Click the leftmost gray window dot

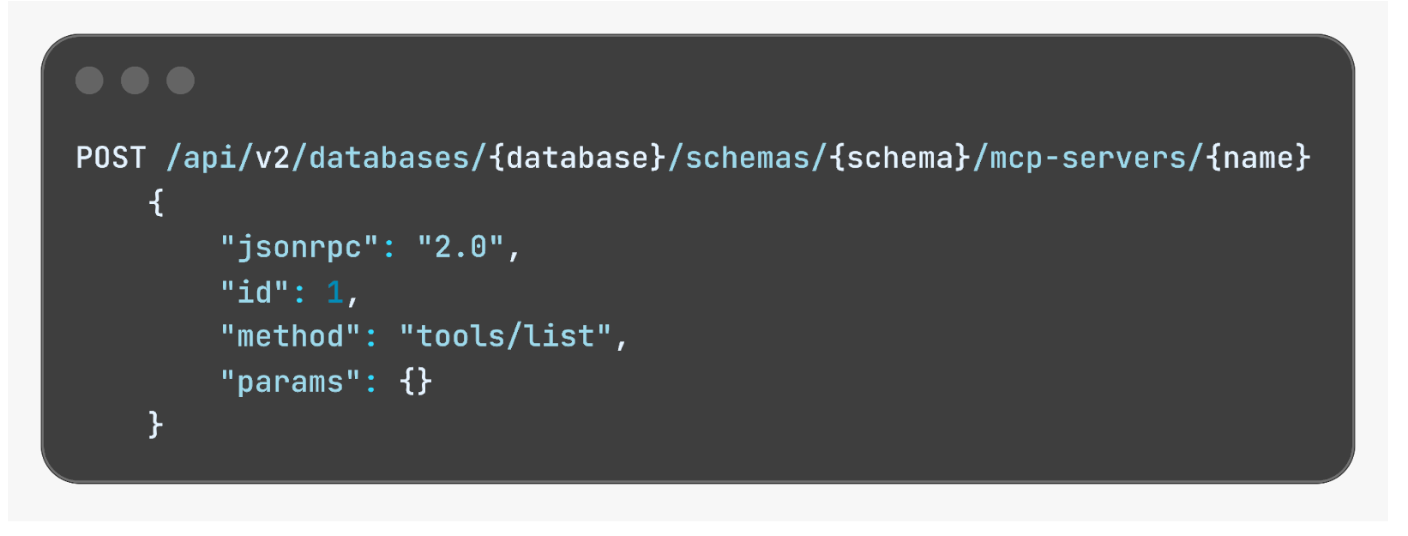click(x=89, y=81)
